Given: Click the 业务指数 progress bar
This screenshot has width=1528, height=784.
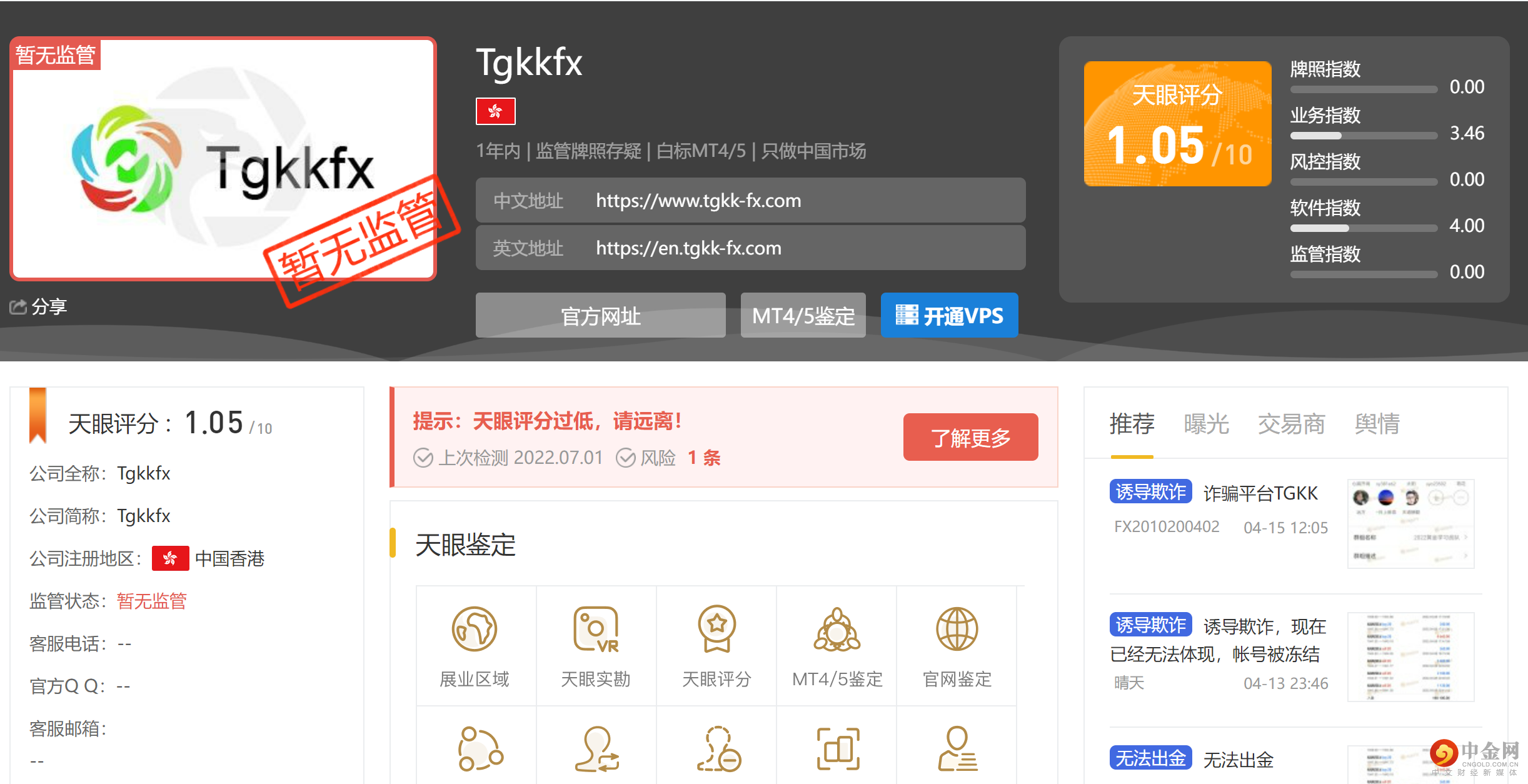Looking at the screenshot, I should pyautogui.click(x=1363, y=135).
